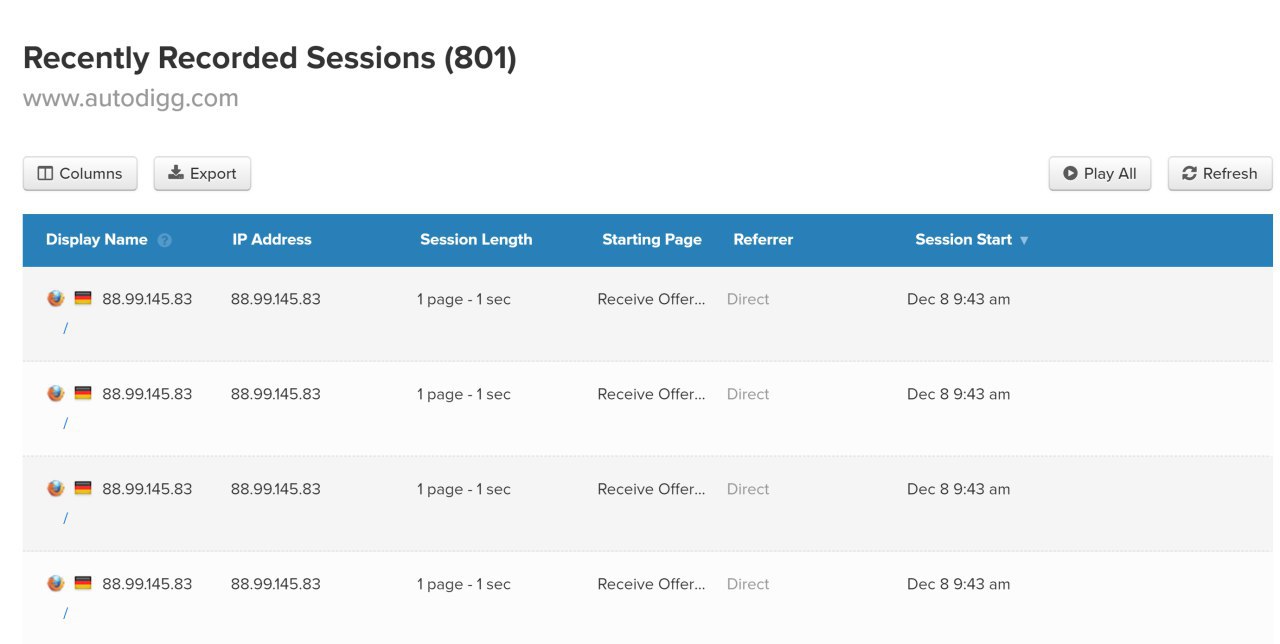
Task: Sort by Referrer column header
Action: point(763,240)
